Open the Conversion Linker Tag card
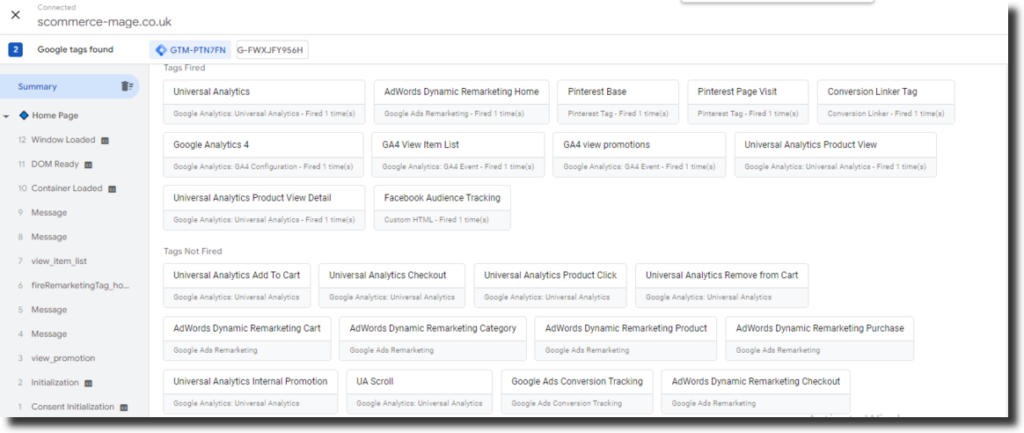Viewport: 1024px width, 433px height. (886, 102)
